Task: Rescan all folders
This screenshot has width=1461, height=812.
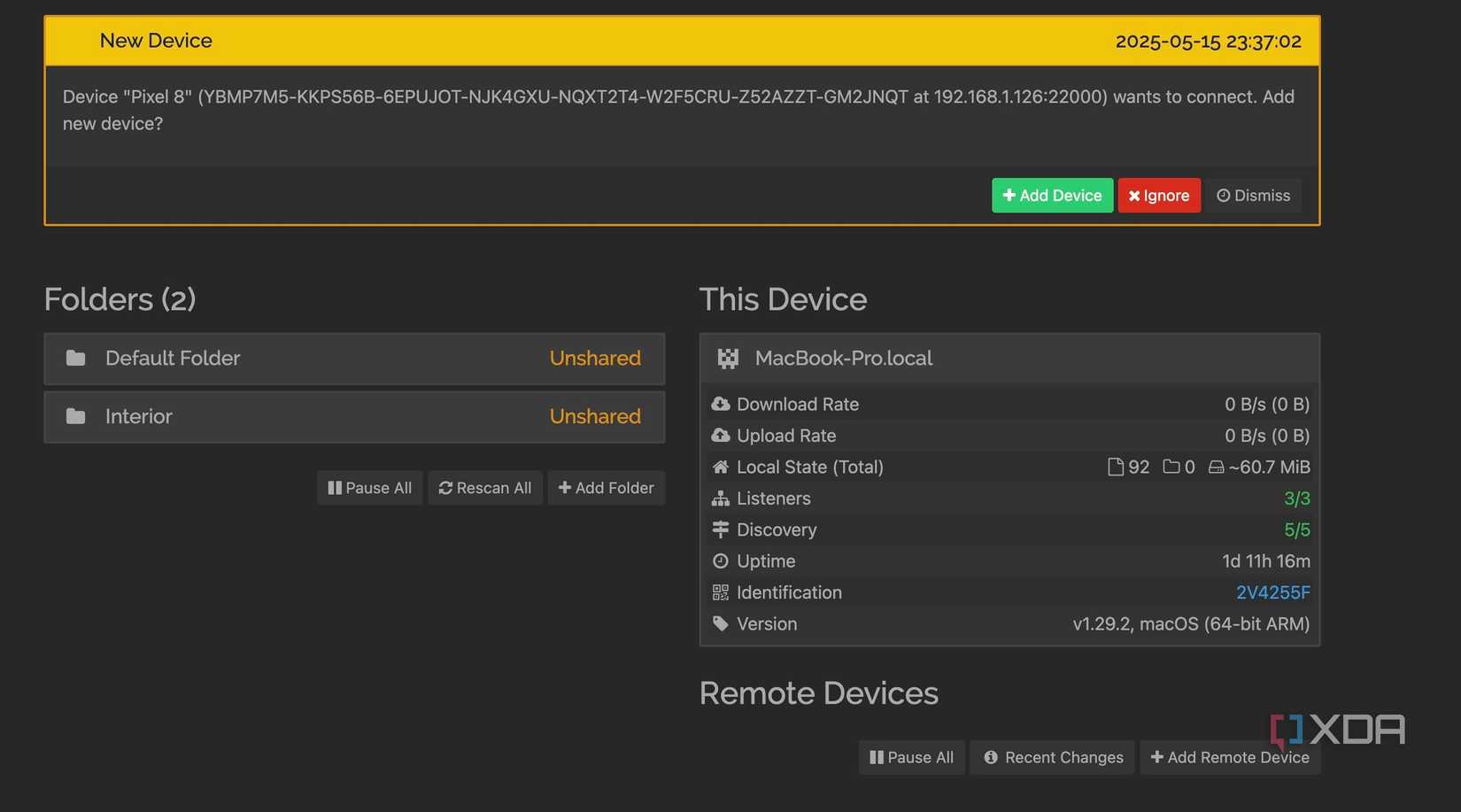Action: tap(484, 487)
